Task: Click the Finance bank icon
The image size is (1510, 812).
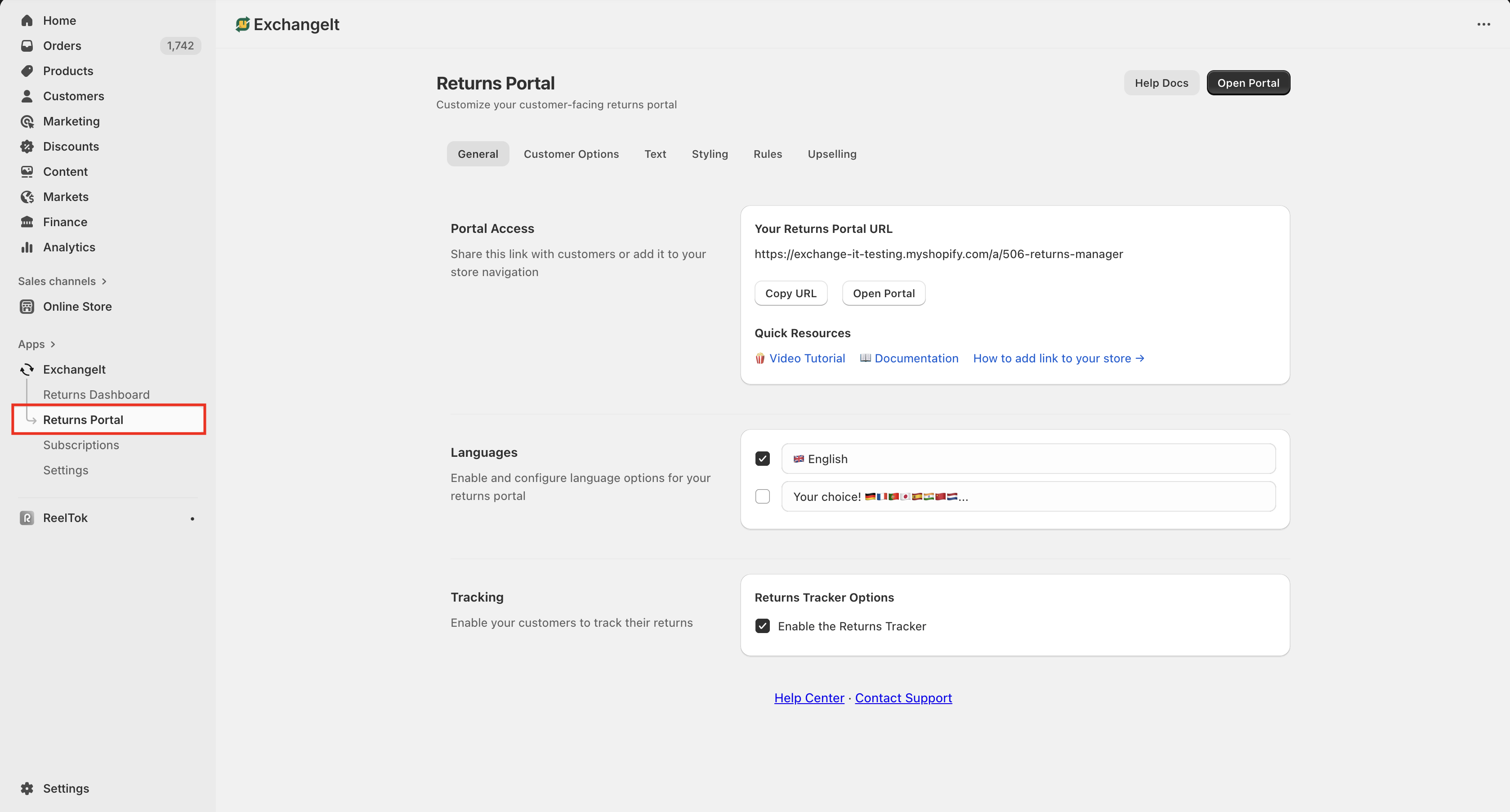Action: coord(27,222)
